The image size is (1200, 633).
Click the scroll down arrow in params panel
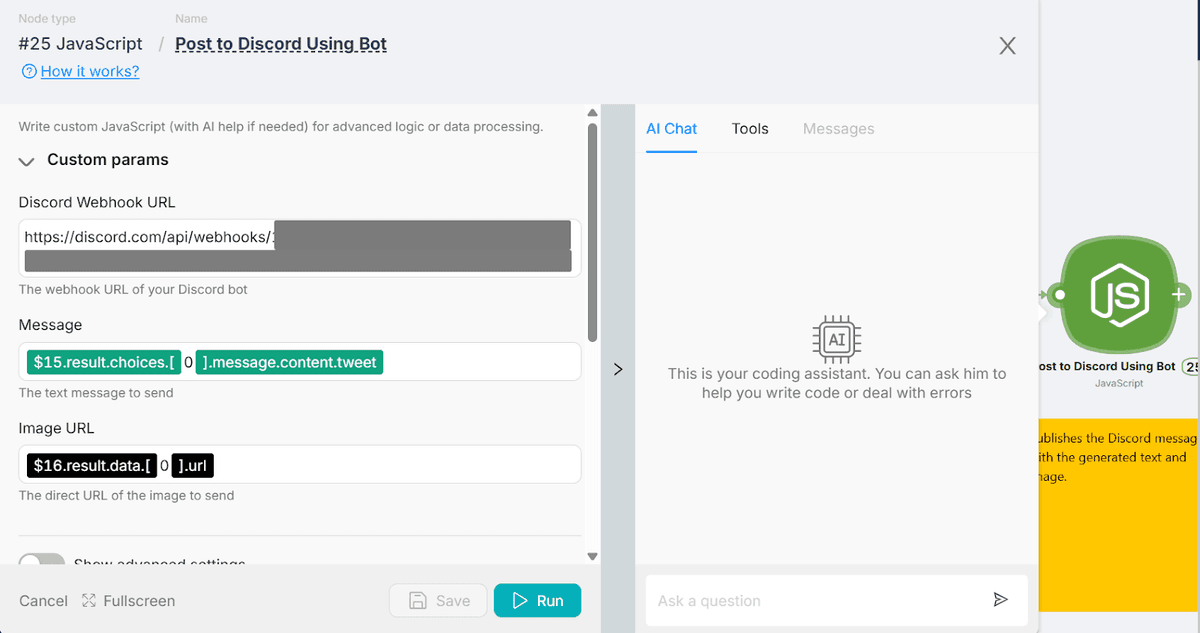pos(592,556)
